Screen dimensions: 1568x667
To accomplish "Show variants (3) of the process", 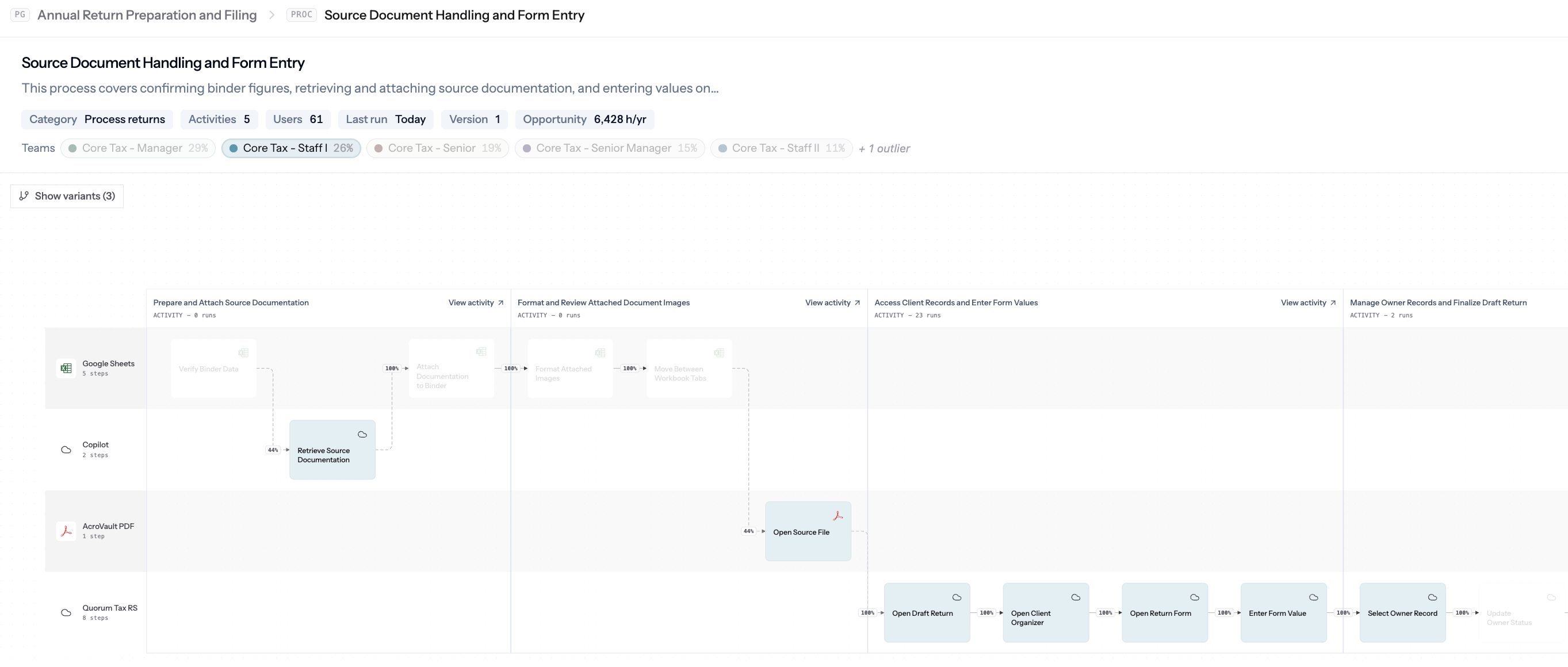I will 67,196.
